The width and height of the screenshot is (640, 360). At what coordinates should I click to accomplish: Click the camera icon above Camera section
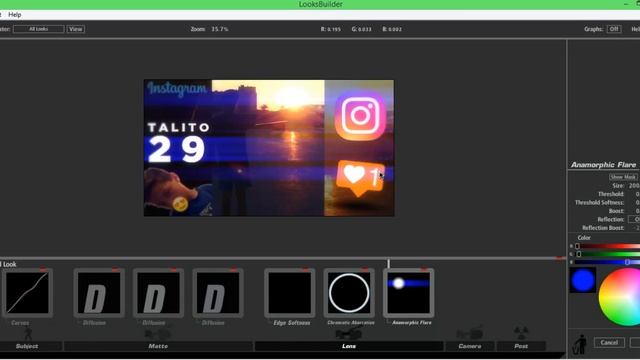click(x=469, y=333)
